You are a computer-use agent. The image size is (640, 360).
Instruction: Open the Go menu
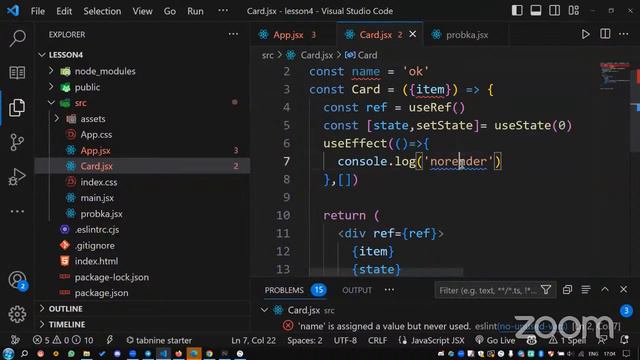(170, 11)
